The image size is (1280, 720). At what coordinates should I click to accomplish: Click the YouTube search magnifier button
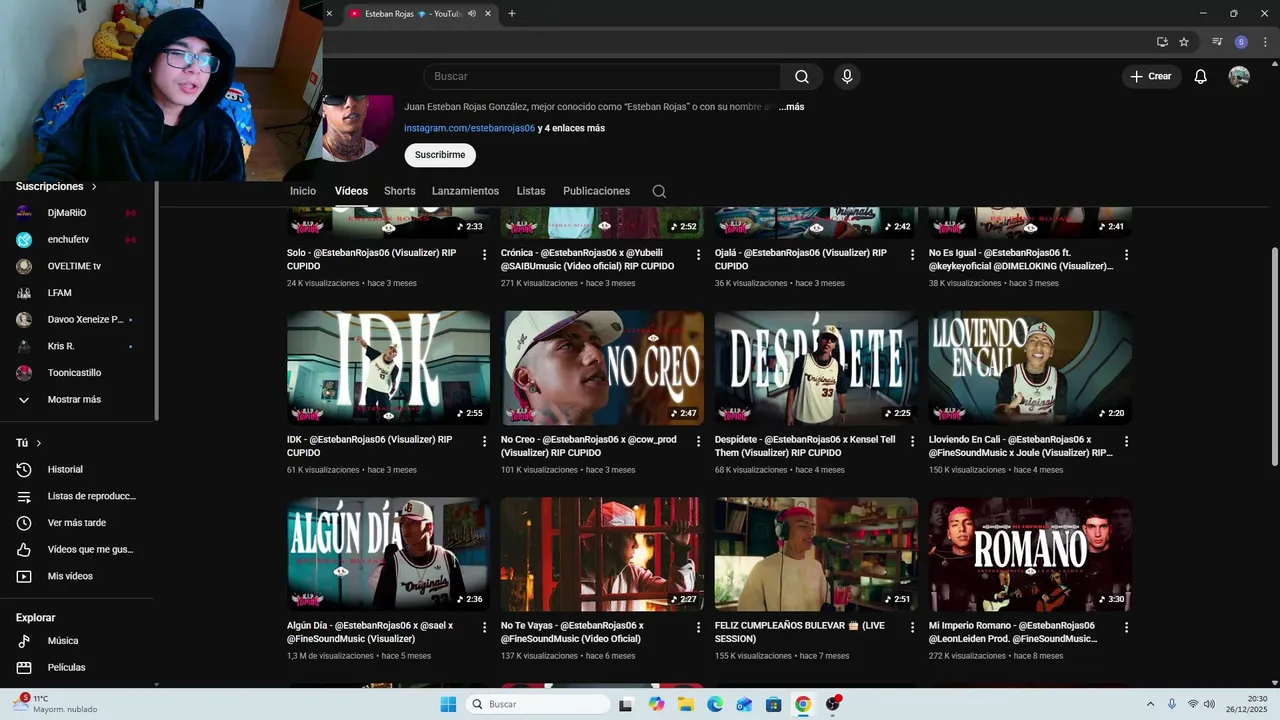pos(801,77)
